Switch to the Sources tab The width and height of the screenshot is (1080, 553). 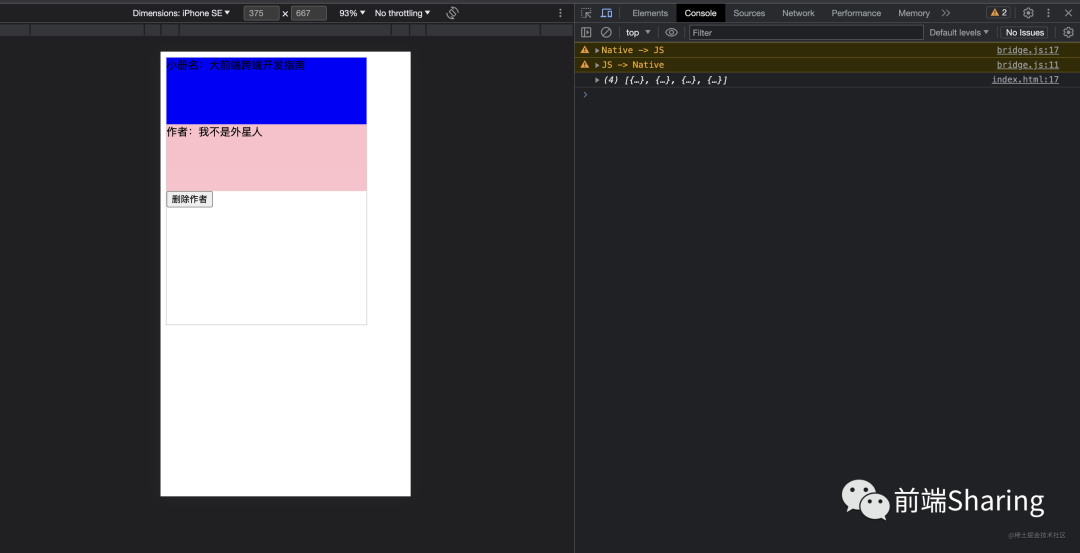[x=749, y=13]
